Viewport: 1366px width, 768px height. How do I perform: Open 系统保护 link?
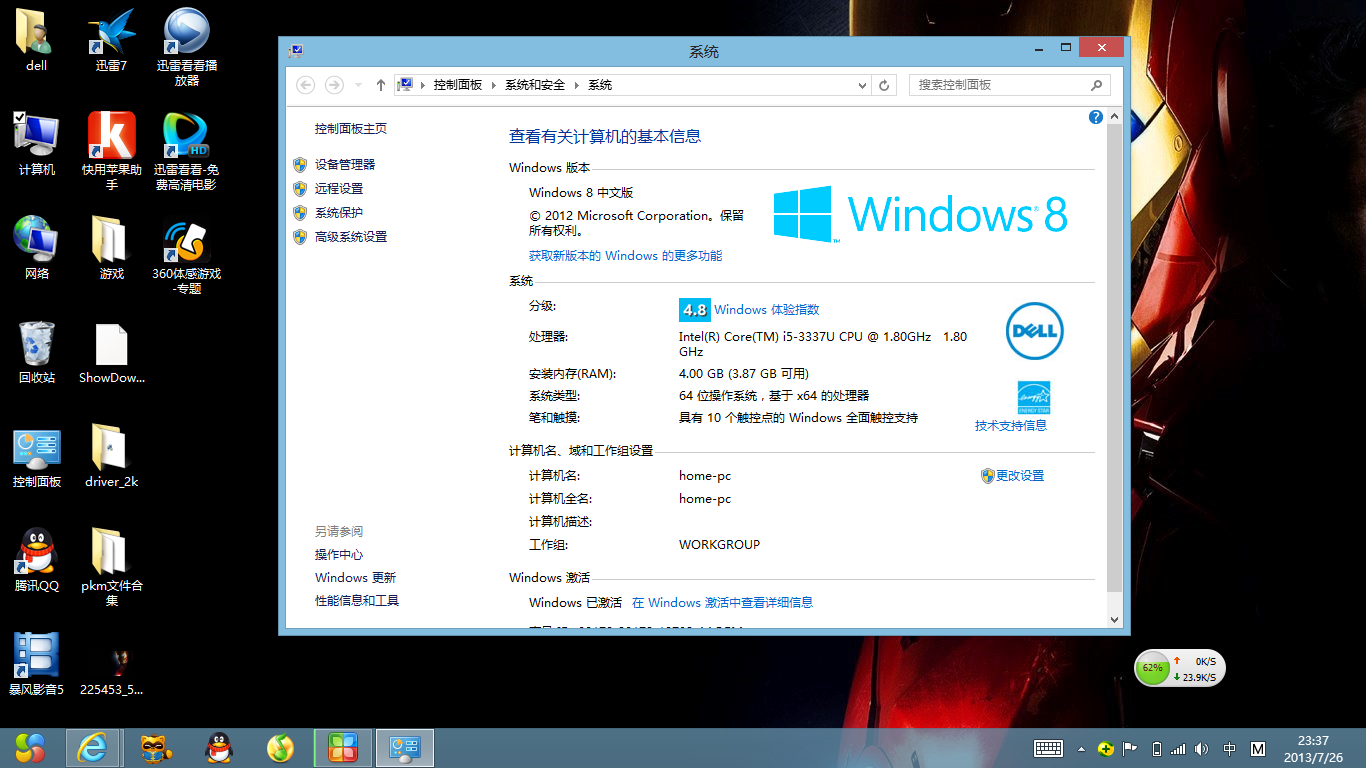click(339, 213)
